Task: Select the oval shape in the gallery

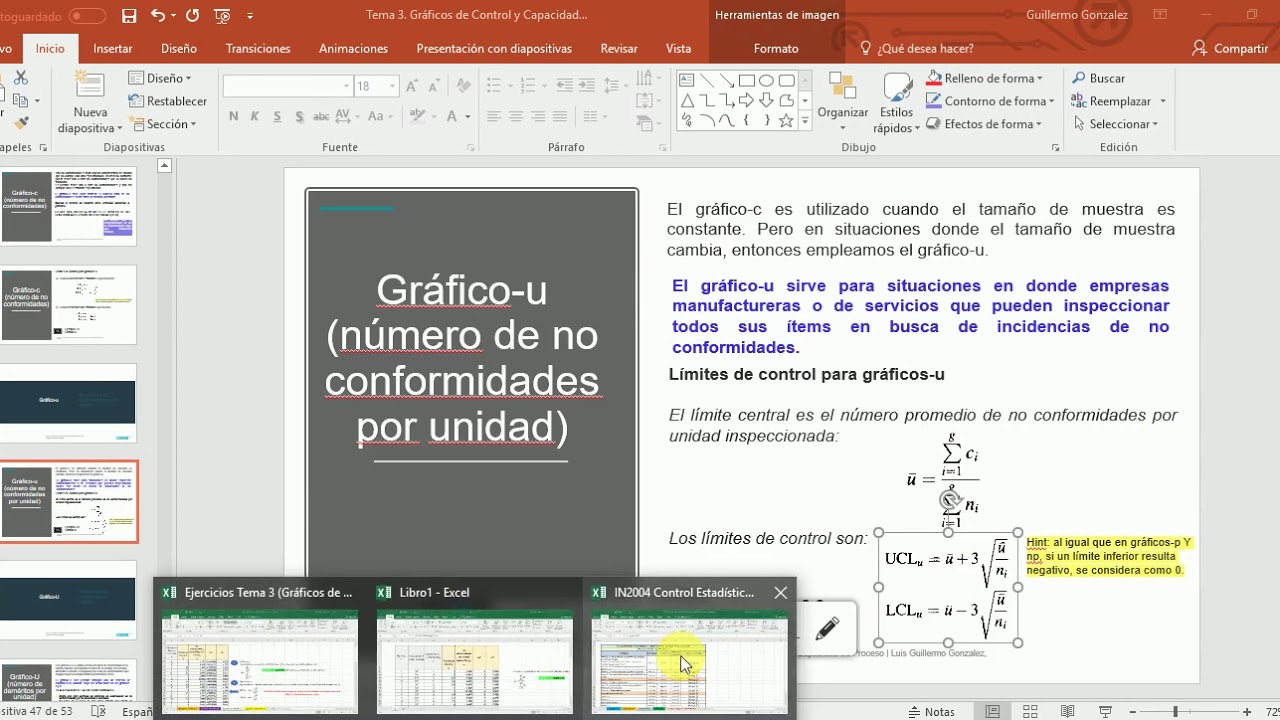Action: (767, 80)
